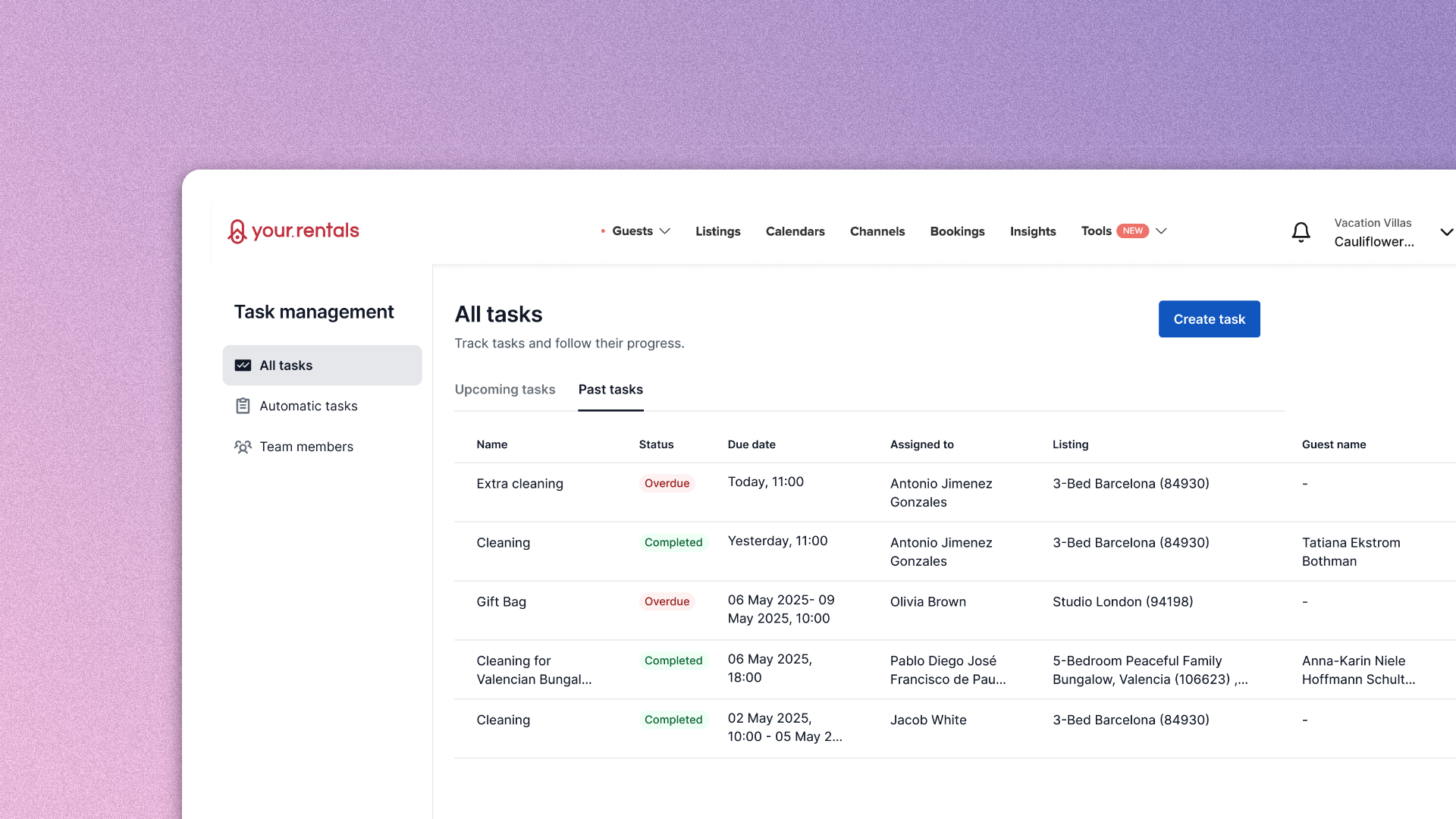Open the Gift Bag task row
Viewport: 1456px width, 819px height.
501,602
